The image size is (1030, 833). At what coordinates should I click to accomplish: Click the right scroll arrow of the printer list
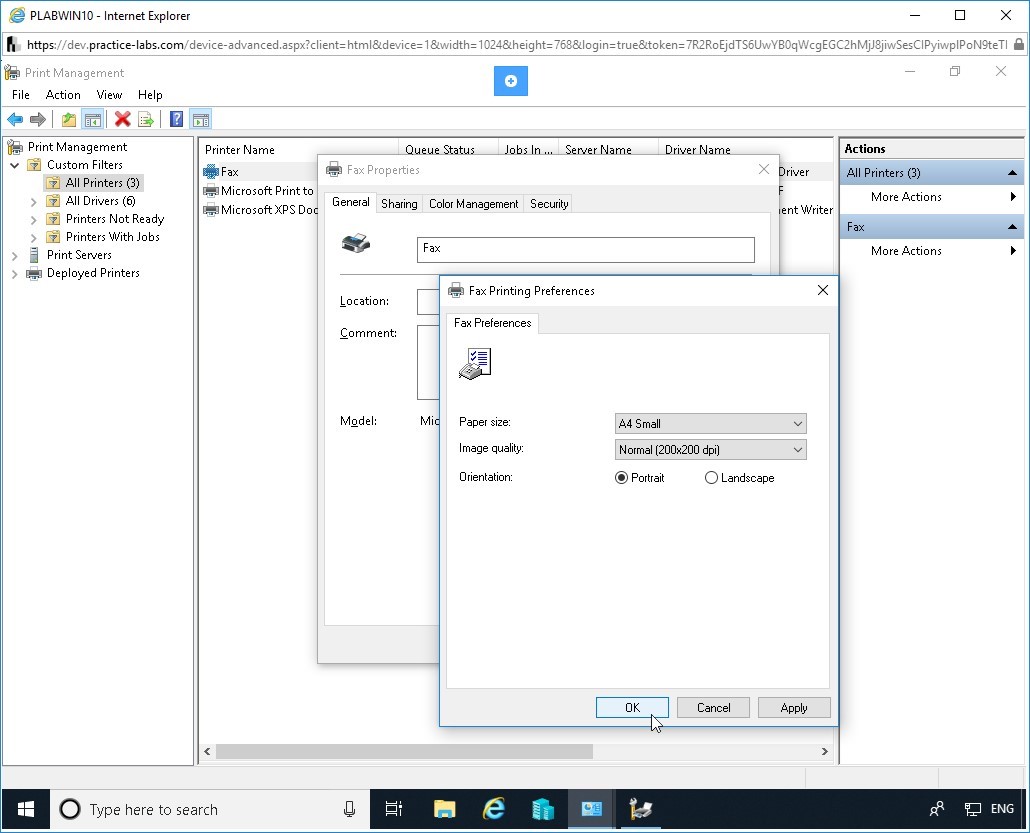824,752
